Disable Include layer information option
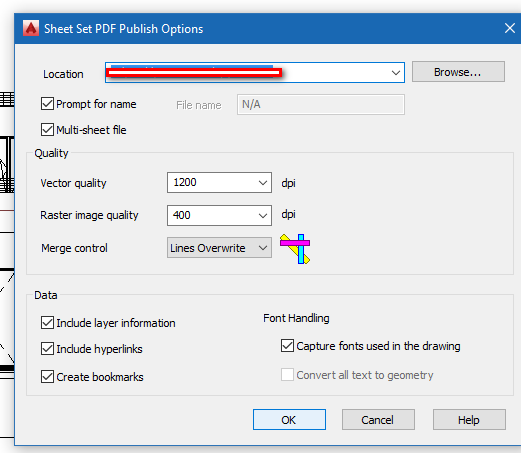Viewport: 521px width, 453px height. [x=47, y=323]
